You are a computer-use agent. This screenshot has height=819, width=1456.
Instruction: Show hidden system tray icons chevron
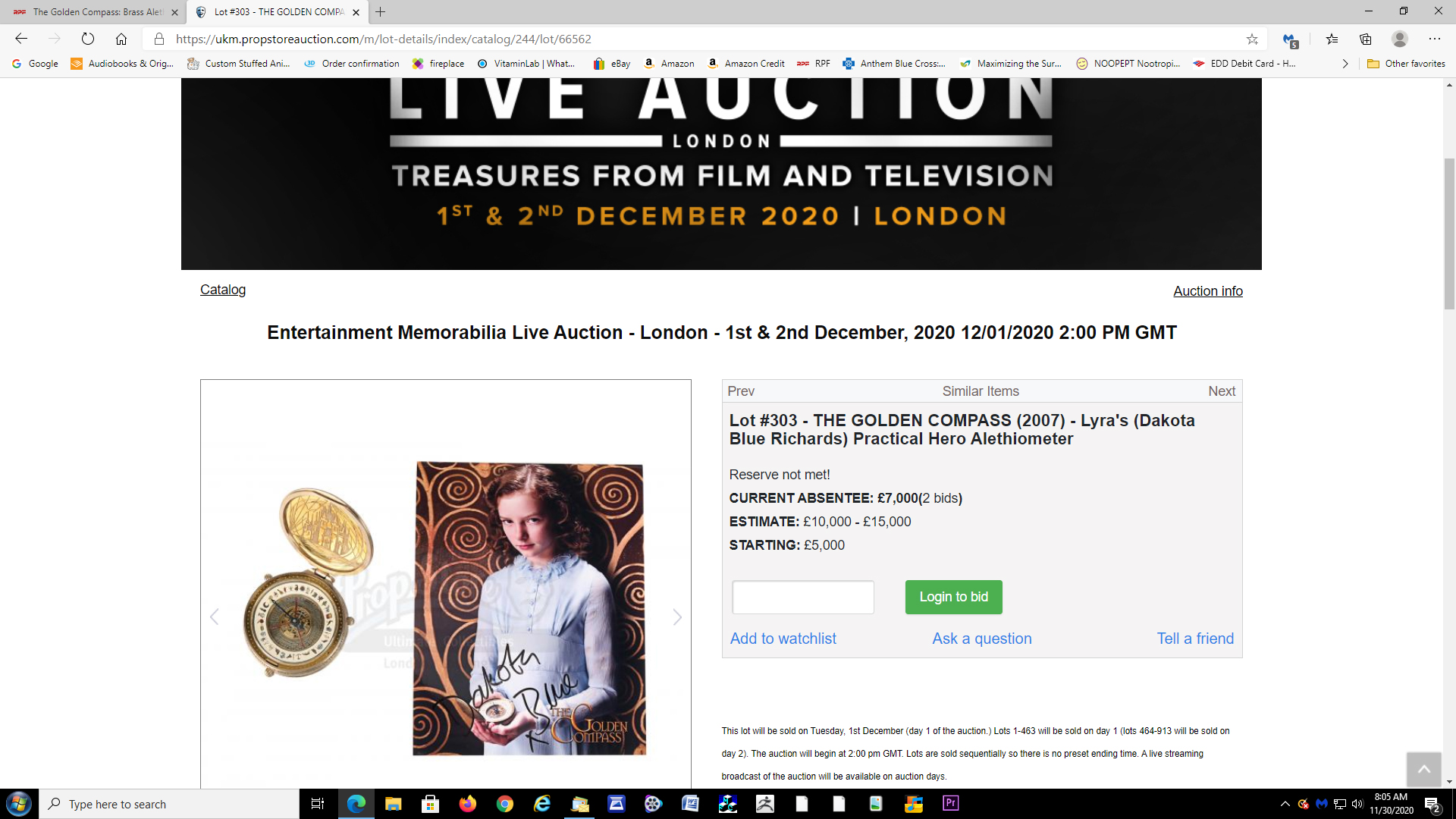[1285, 804]
